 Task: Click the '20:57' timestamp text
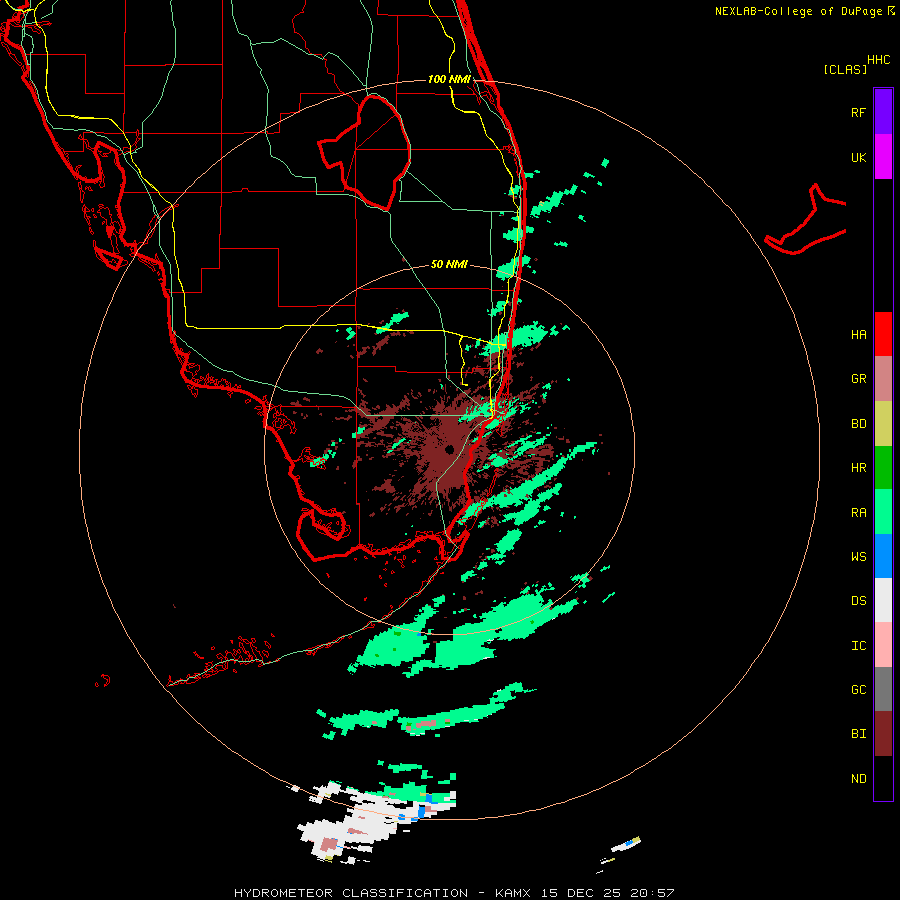652,893
